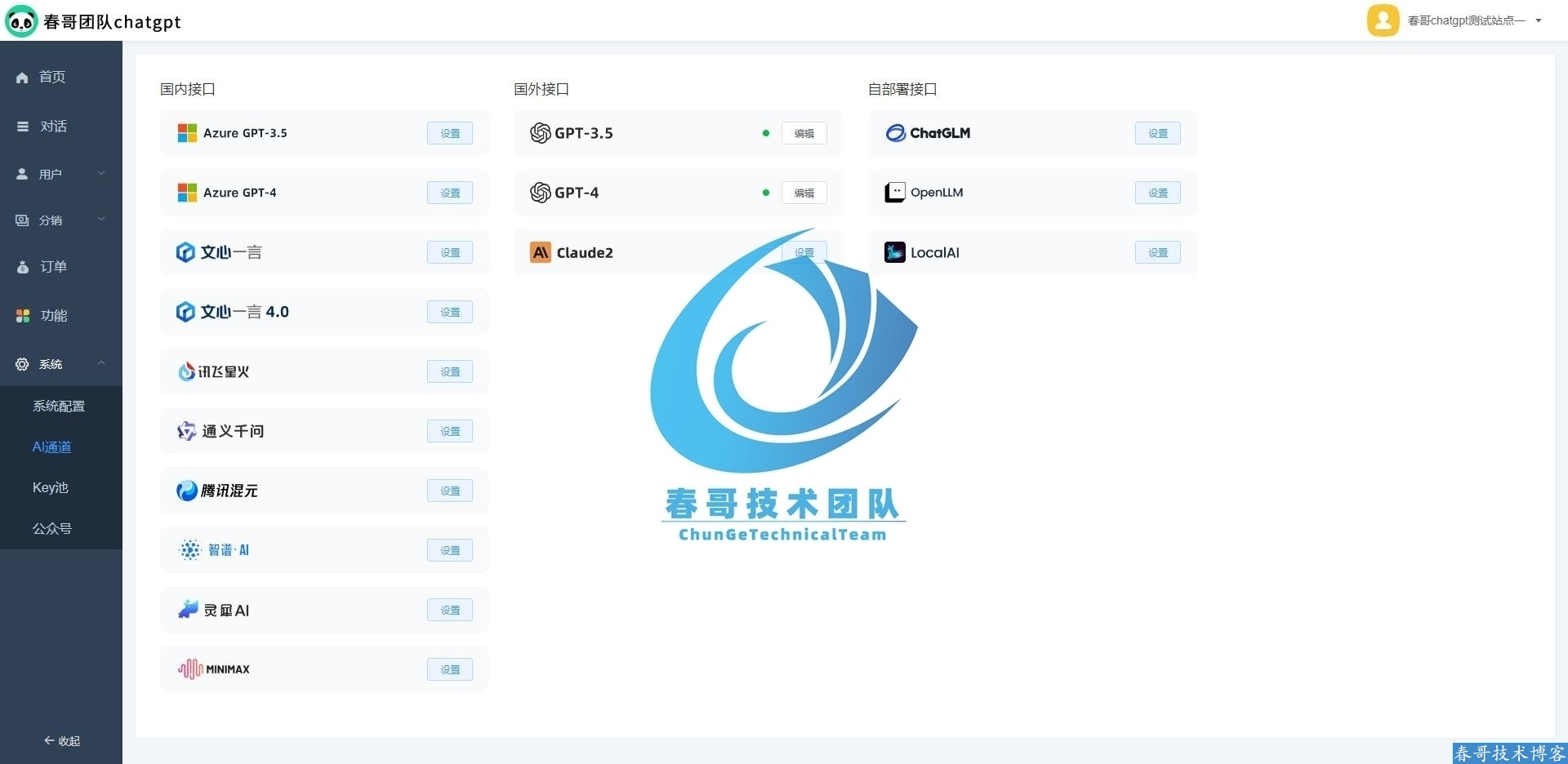Click the money bag icon beside 订单
1568x764 pixels.
[x=22, y=267]
